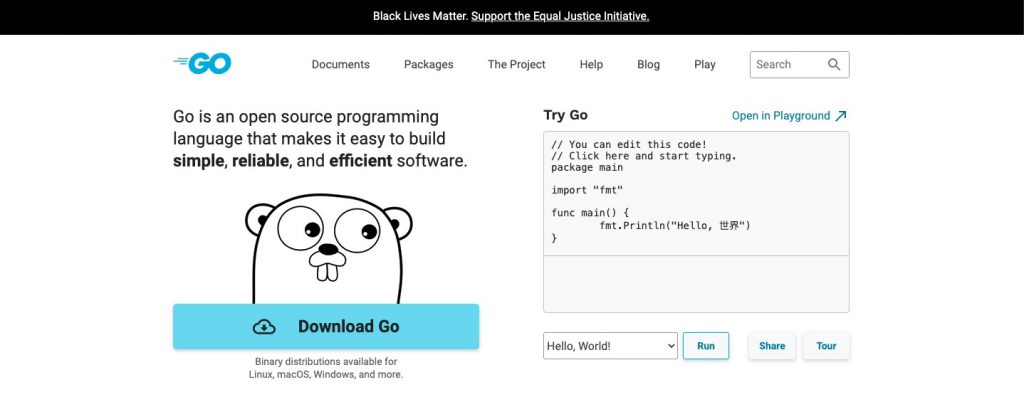Click the Share button
This screenshot has width=1024, height=397.
[x=772, y=346]
